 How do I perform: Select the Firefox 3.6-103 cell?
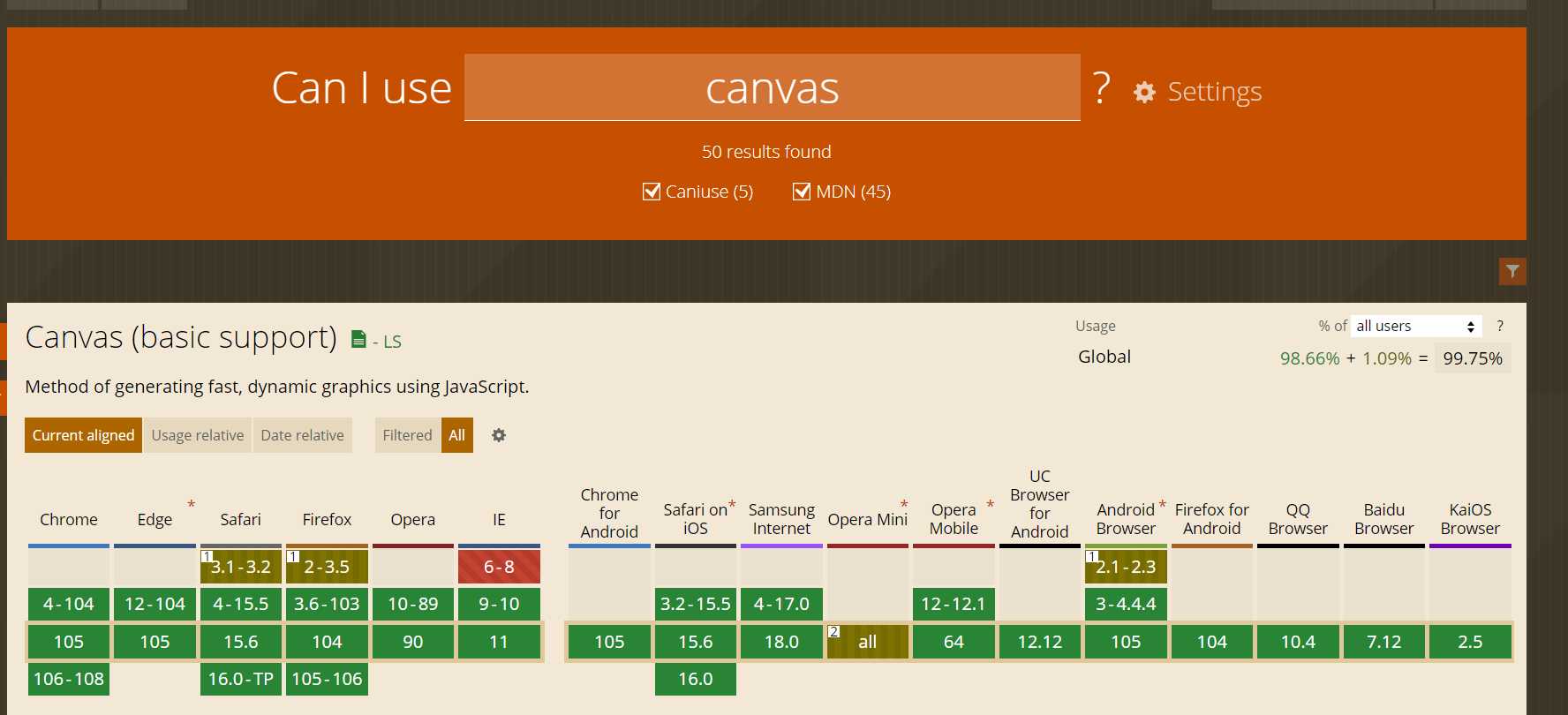pos(327,604)
